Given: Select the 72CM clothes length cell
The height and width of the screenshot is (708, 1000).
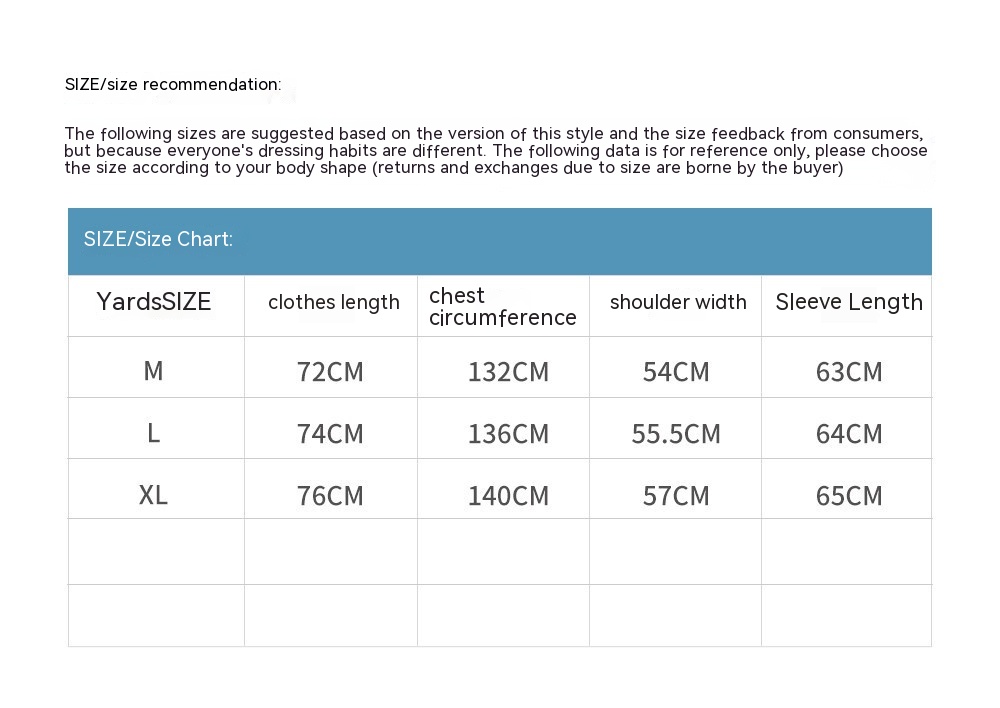Looking at the screenshot, I should (330, 372).
